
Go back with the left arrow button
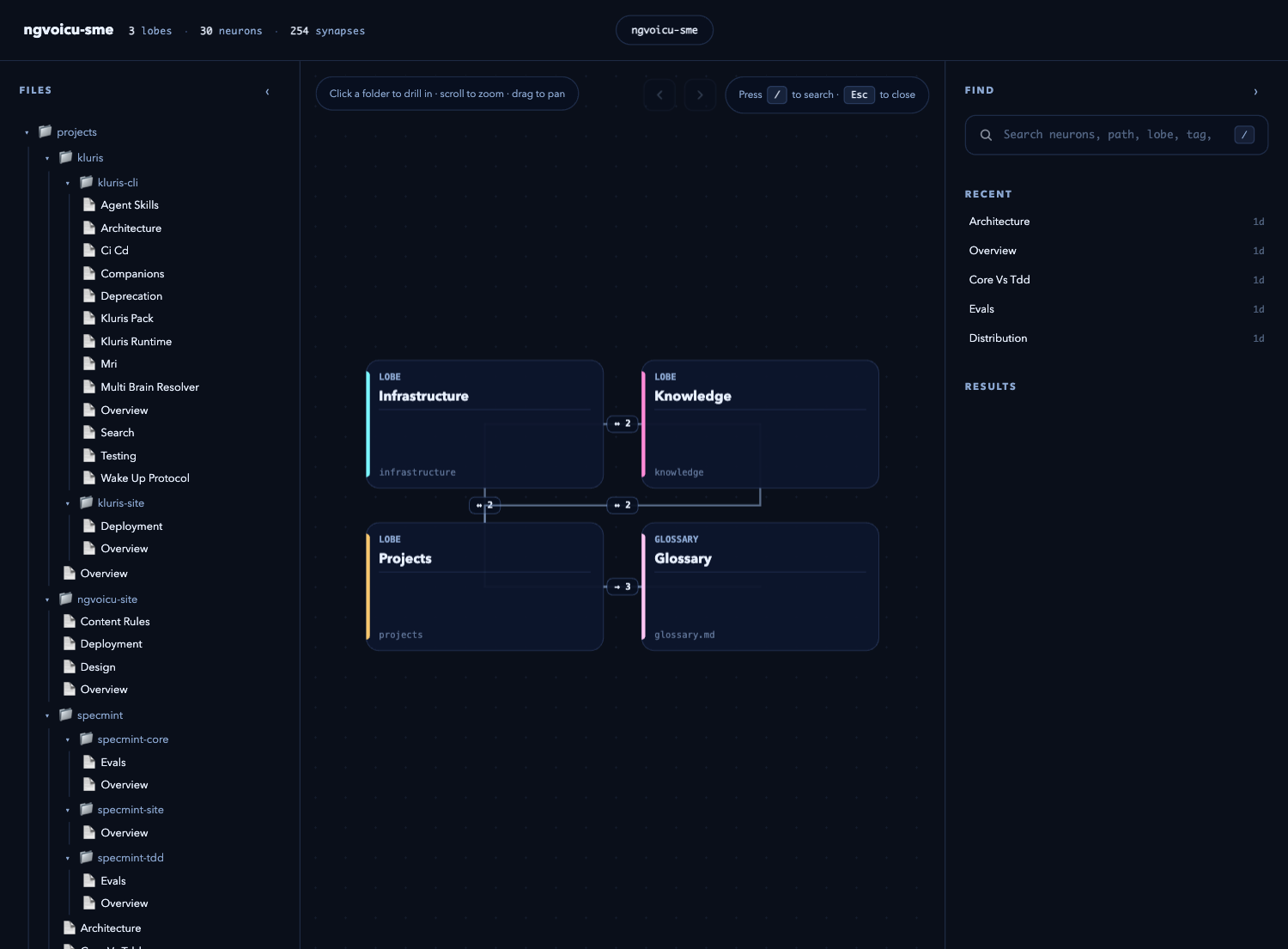[659, 94]
